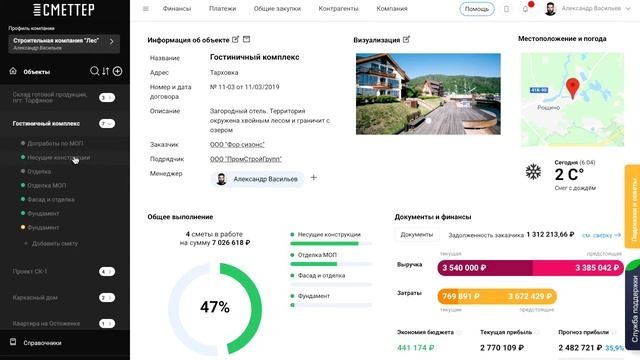The image size is (640, 360).
Task: Expand the Каркасный дом estimate counter
Action: point(107,298)
